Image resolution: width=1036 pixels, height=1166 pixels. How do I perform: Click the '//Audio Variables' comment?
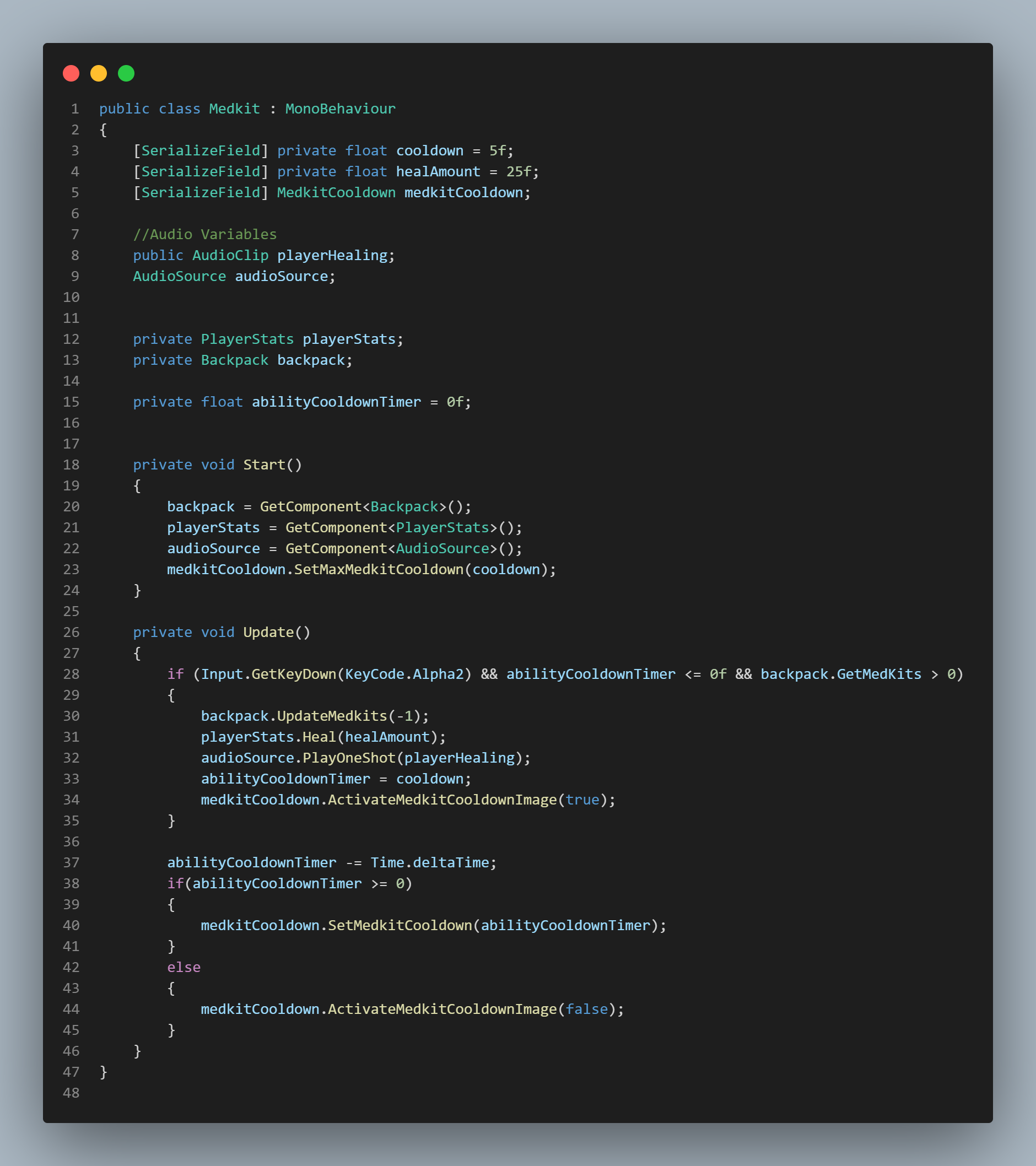pyautogui.click(x=205, y=234)
